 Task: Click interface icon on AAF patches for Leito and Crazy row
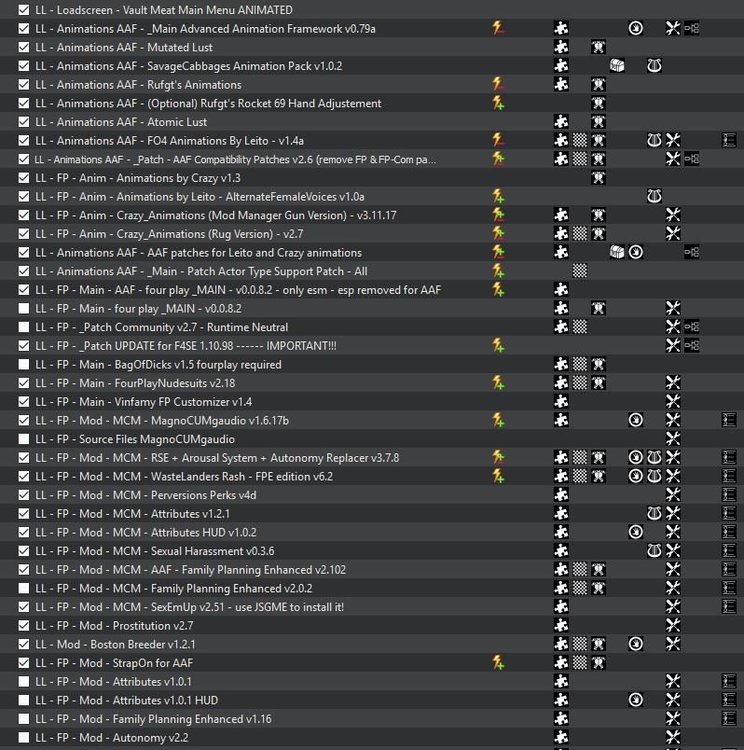click(635, 252)
